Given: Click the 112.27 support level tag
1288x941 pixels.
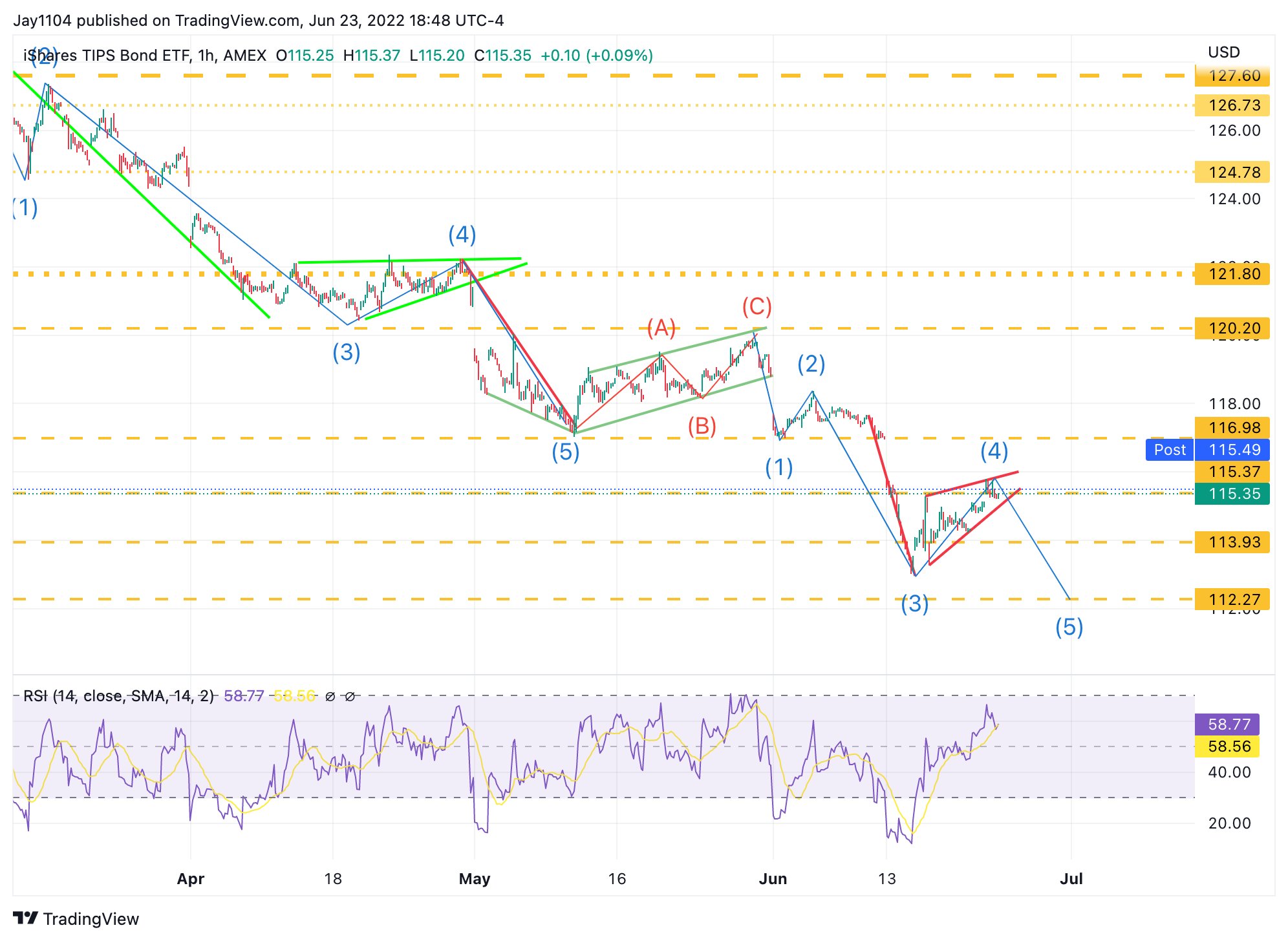Looking at the screenshot, I should coord(1232,599).
